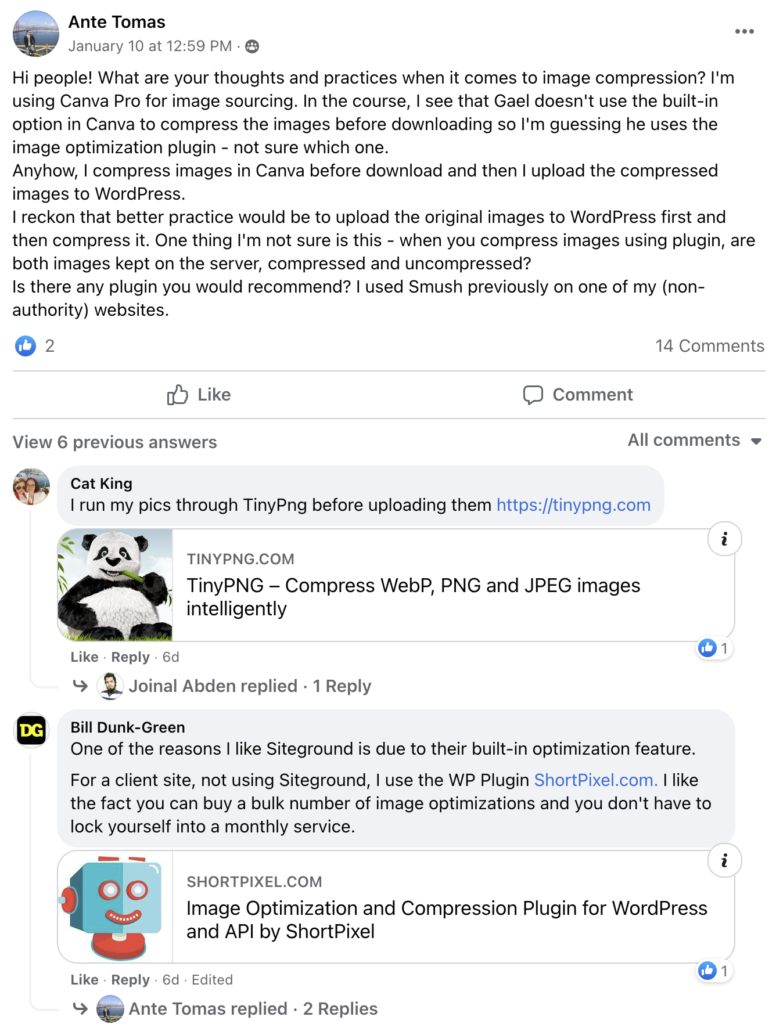Open the three-dot post options menu

tap(744, 31)
